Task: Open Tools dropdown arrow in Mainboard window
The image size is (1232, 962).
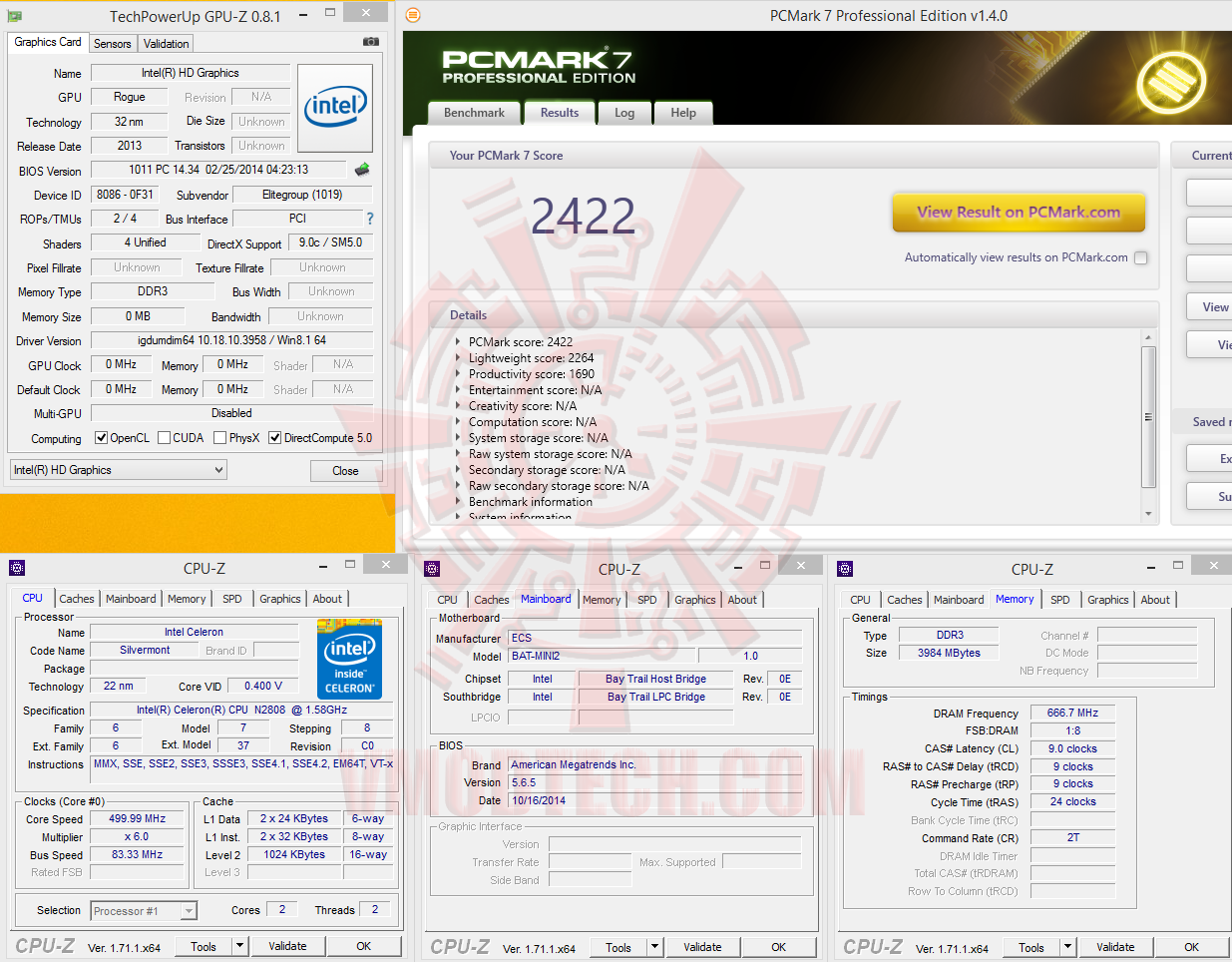Action: [x=654, y=947]
